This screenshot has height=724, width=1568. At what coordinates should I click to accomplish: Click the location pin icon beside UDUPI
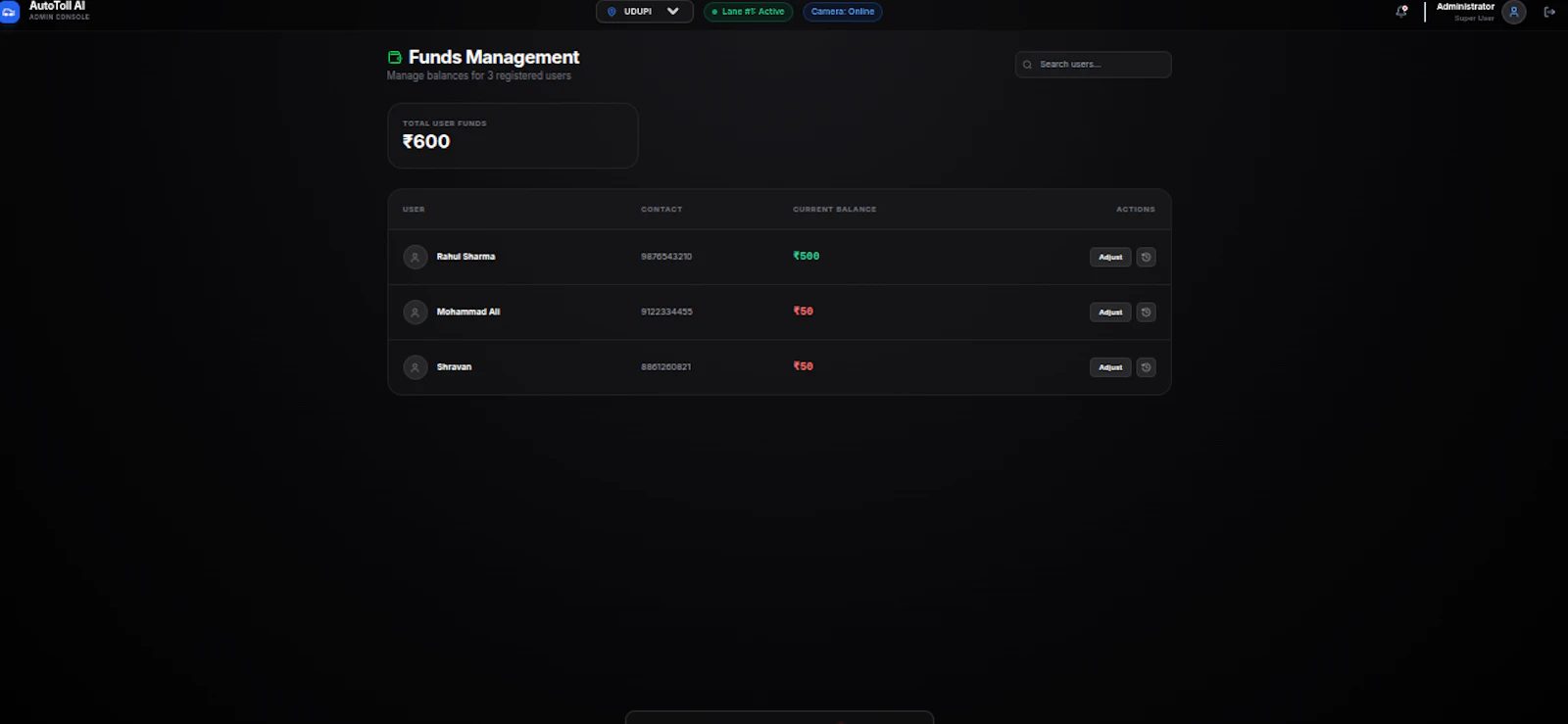(612, 12)
